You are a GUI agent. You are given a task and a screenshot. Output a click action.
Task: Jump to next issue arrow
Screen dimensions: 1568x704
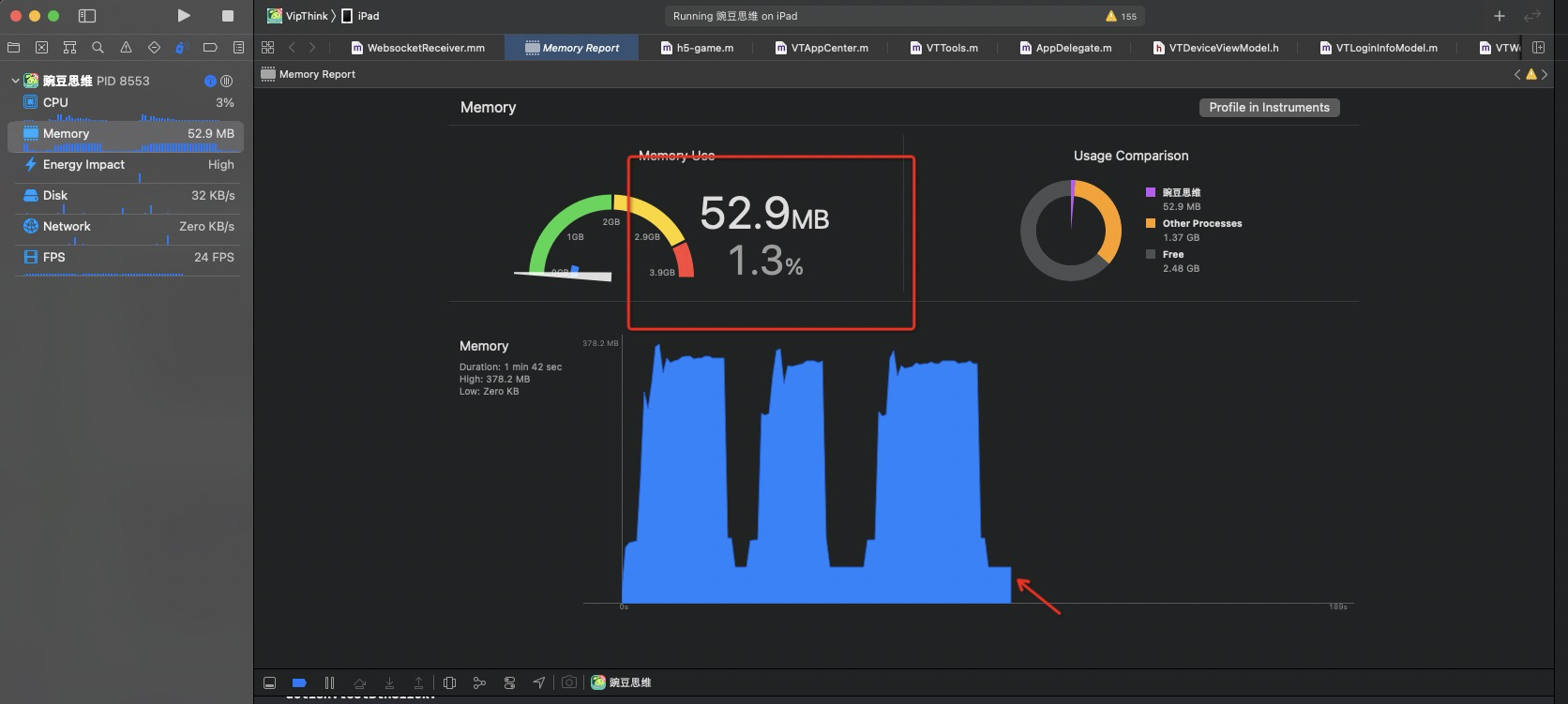pyautogui.click(x=1545, y=74)
